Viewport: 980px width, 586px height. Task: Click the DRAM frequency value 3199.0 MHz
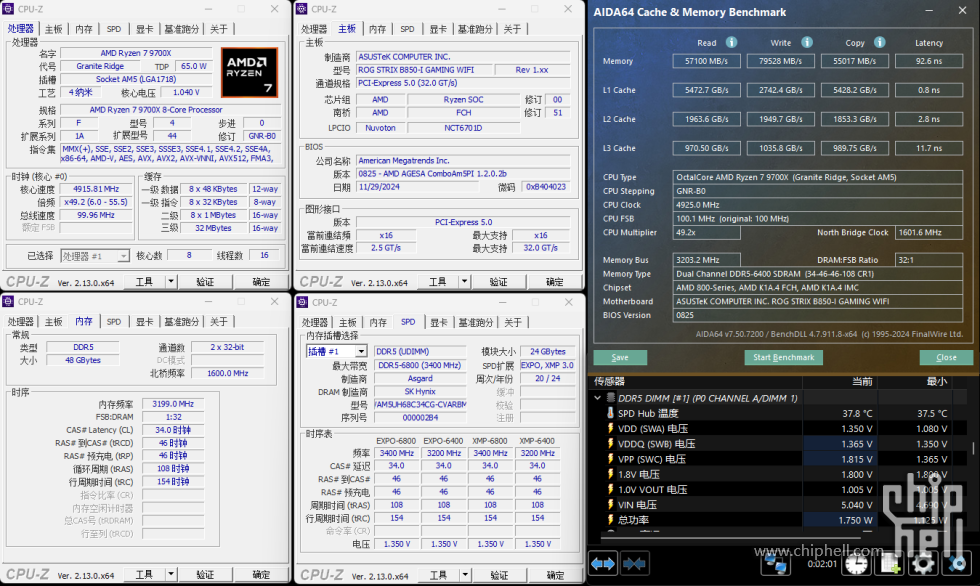point(173,404)
